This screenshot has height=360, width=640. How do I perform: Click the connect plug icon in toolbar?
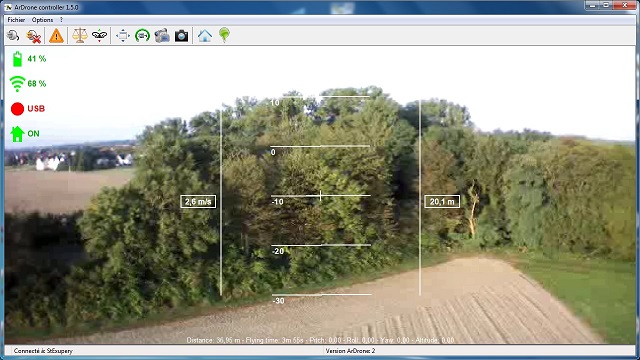coord(13,36)
